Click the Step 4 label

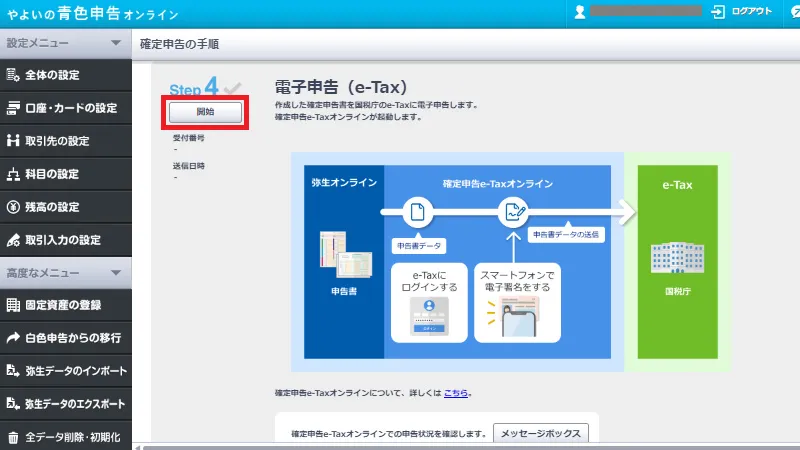(x=194, y=87)
